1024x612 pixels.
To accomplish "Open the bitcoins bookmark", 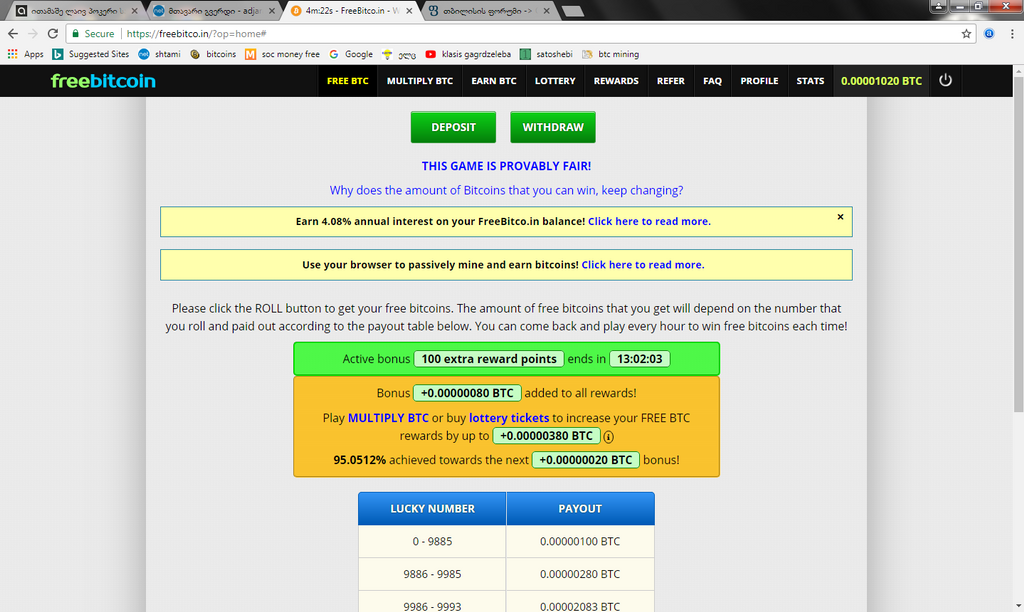I will (x=213, y=54).
